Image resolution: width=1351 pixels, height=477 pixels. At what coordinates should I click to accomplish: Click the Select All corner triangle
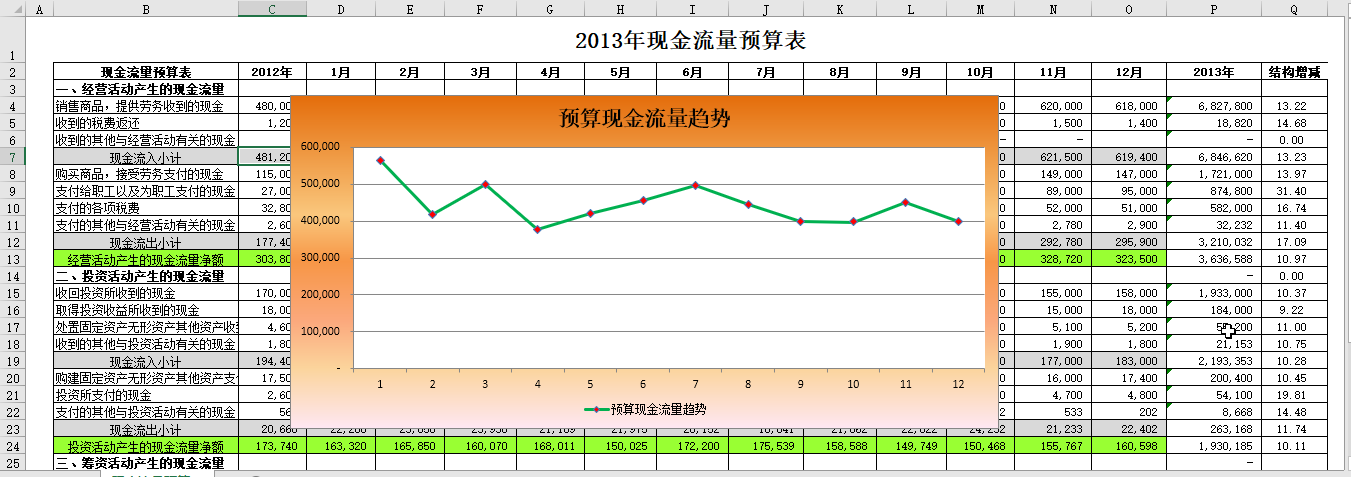(x=11, y=9)
